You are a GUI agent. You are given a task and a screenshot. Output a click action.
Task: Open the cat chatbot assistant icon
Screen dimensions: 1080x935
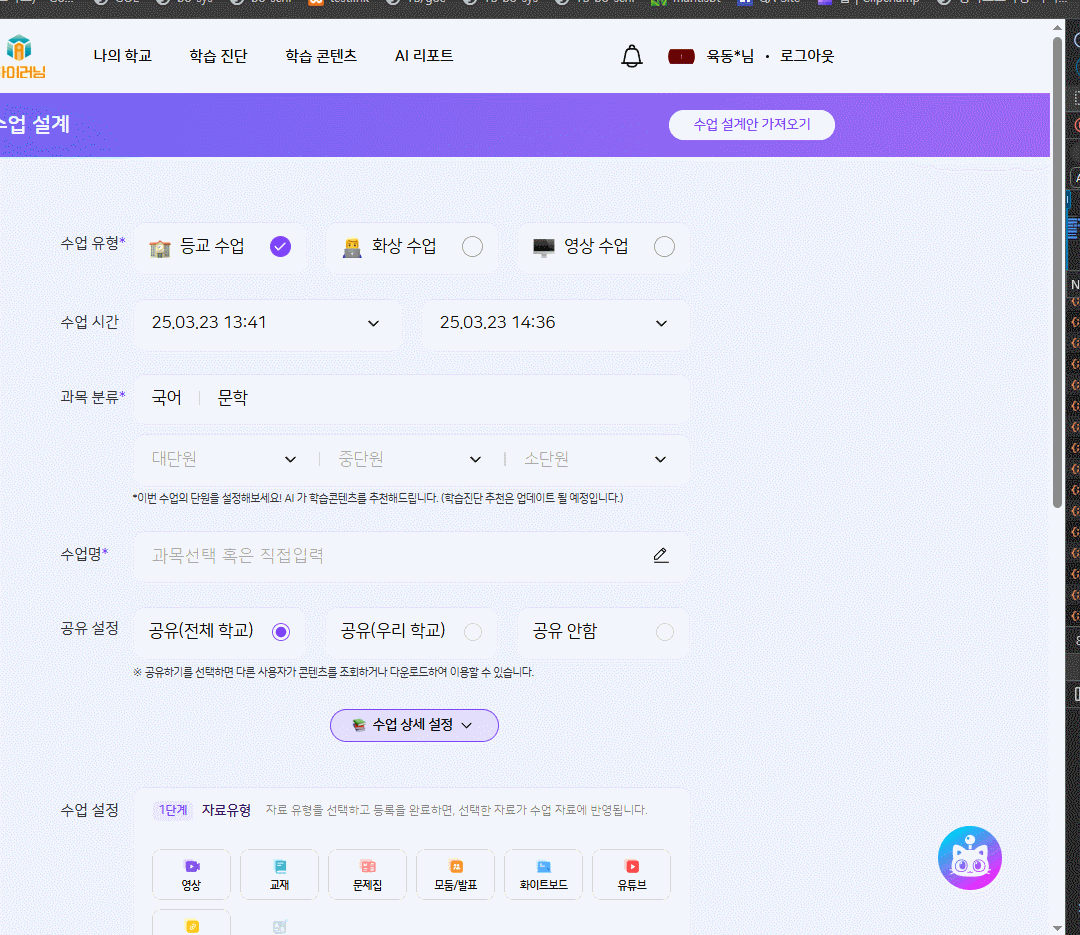(969, 858)
